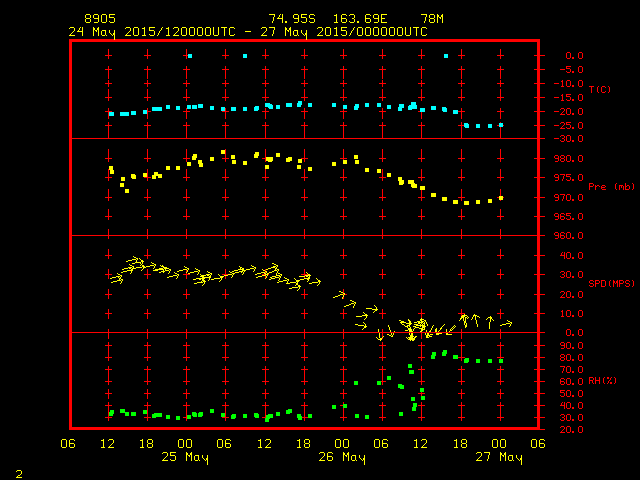
Task: Click the station ID 8905 in the header
Action: (100, 19)
